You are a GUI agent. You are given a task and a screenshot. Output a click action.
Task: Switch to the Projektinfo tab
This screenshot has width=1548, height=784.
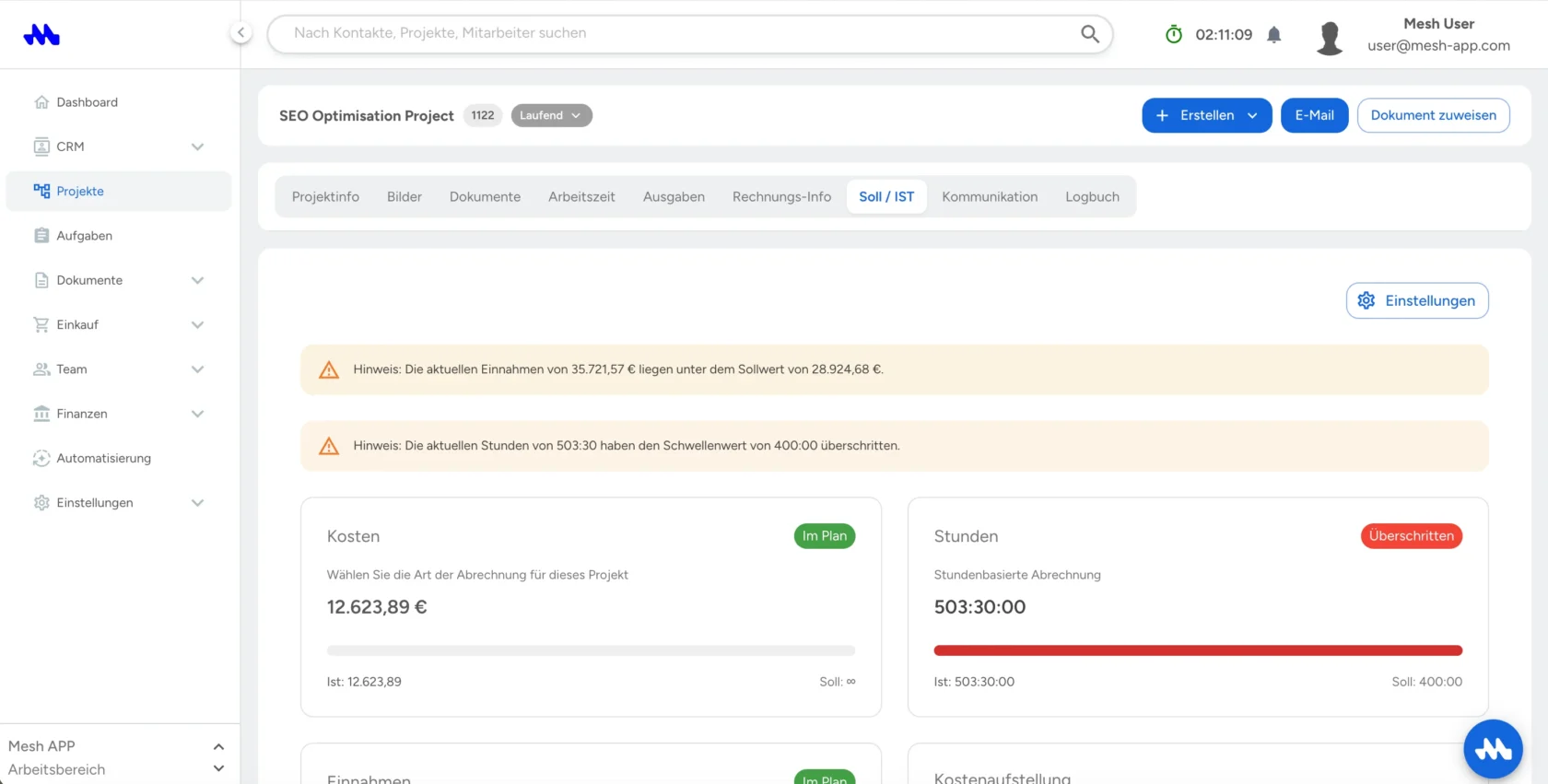(x=325, y=197)
